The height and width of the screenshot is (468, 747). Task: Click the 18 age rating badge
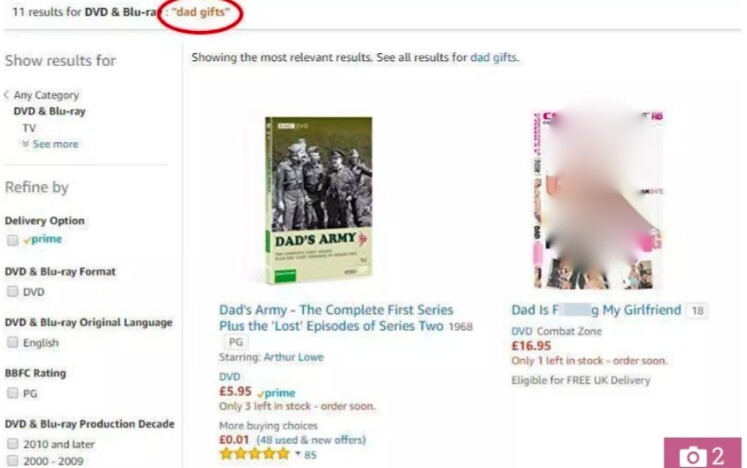[697, 311]
